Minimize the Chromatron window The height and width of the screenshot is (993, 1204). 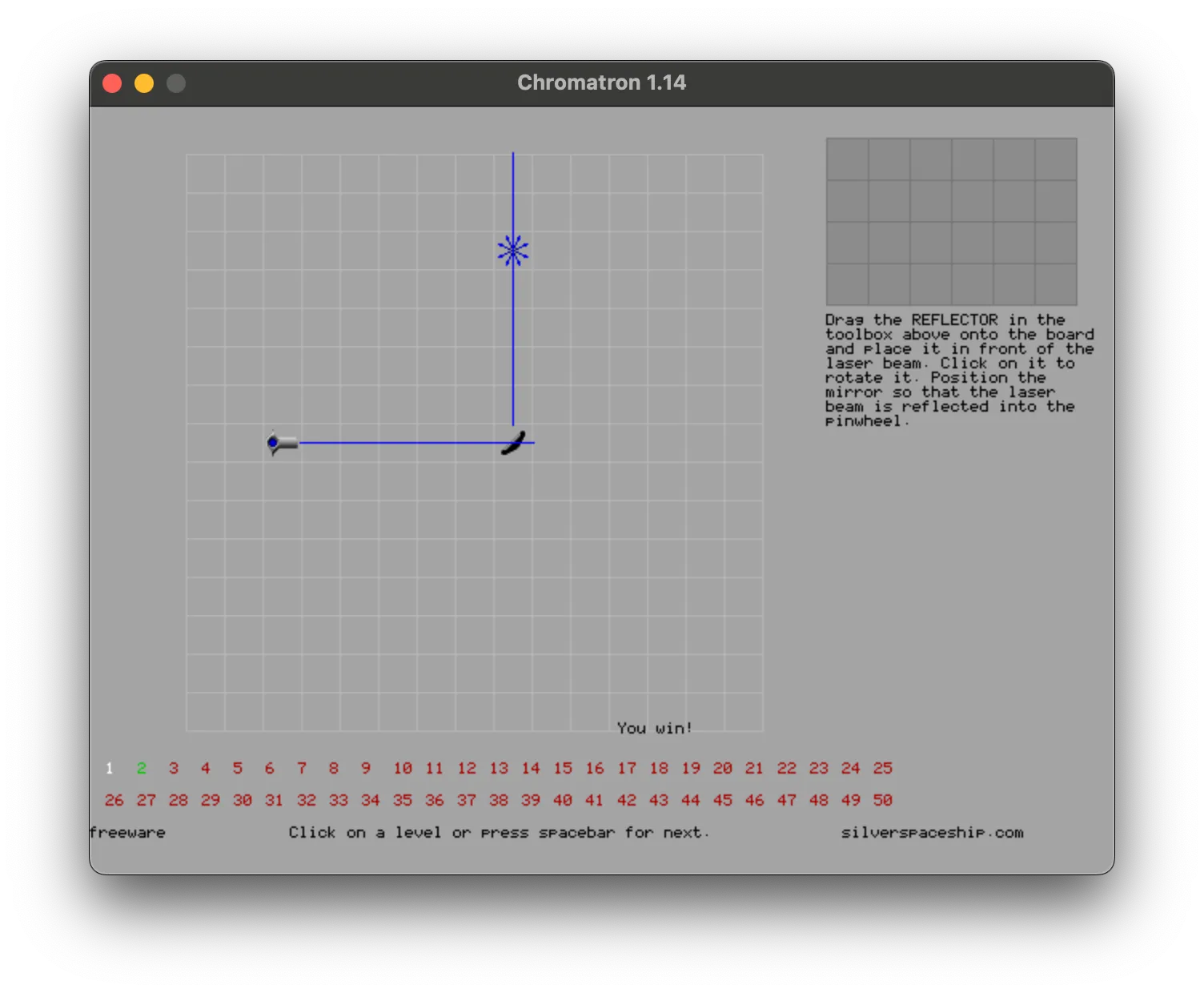pos(144,83)
